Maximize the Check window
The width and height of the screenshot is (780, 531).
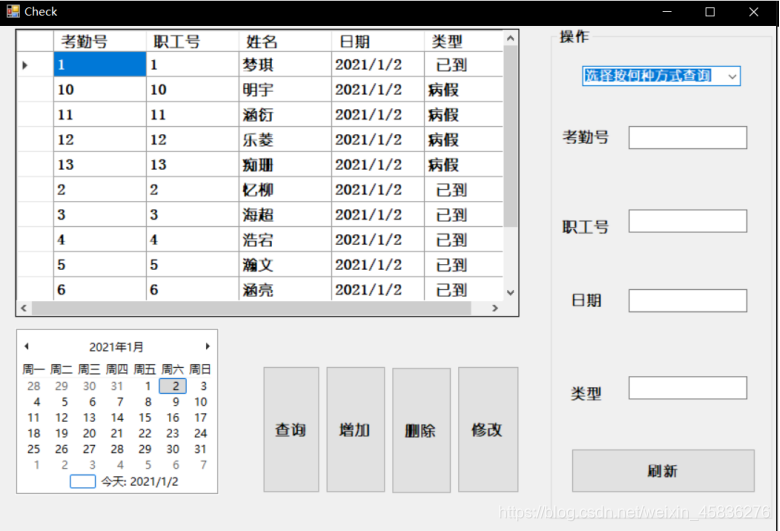710,11
